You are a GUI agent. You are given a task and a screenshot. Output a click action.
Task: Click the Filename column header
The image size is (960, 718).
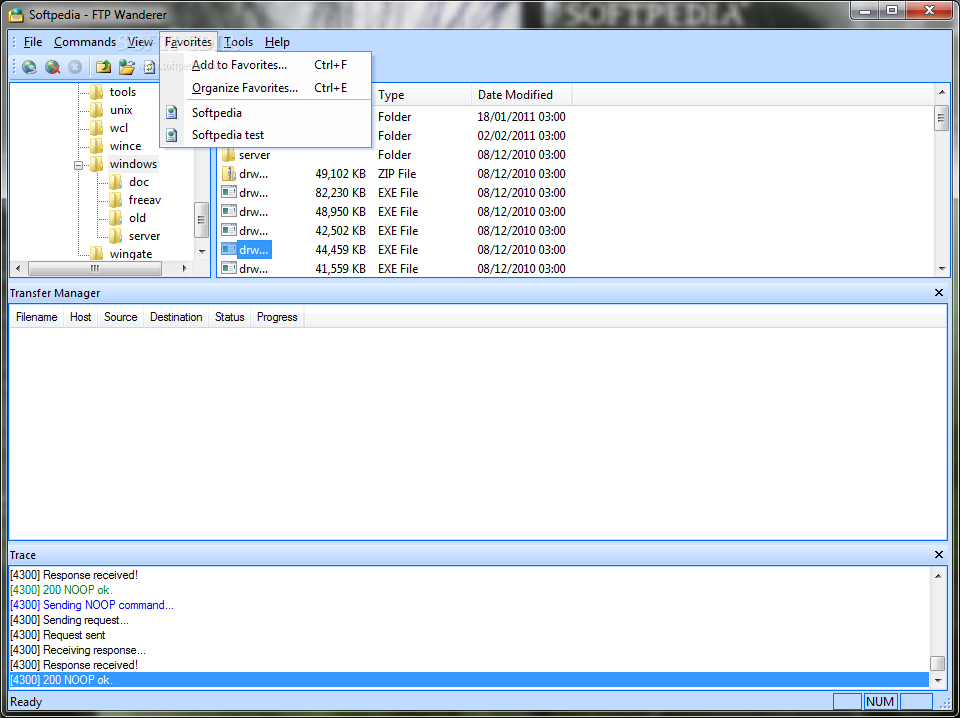37,317
